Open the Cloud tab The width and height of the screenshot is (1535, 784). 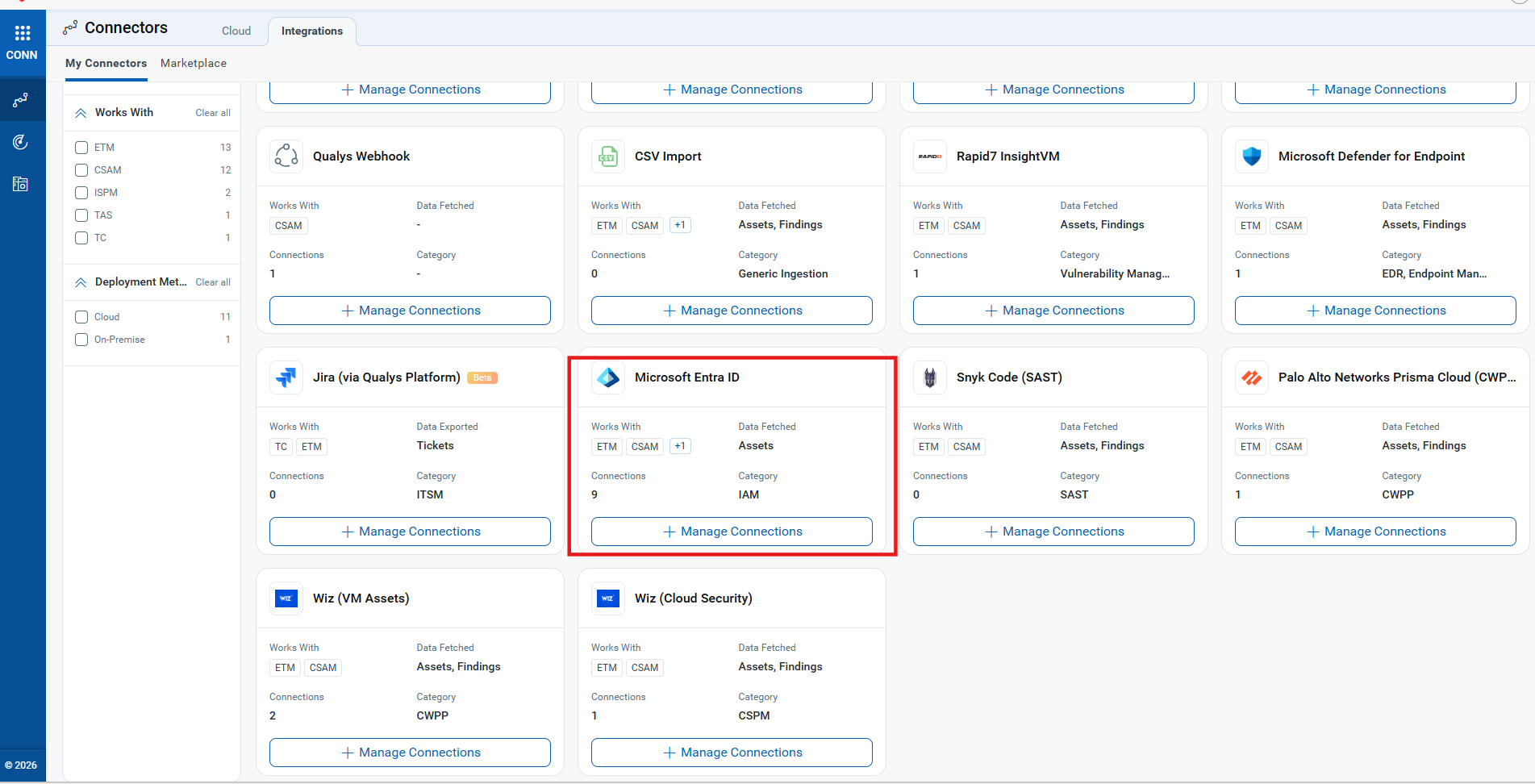236,31
